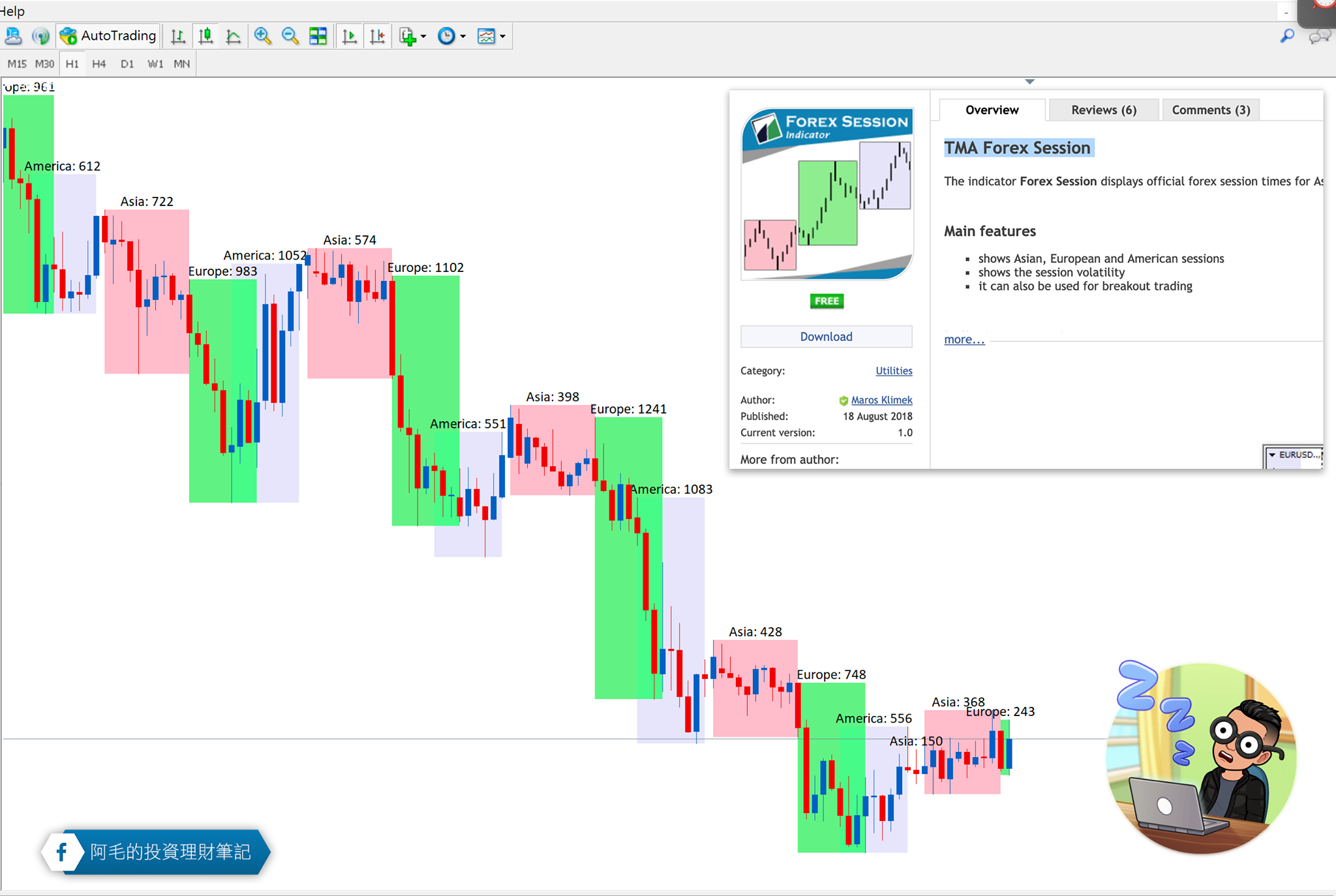Zoom out of the chart
The image size is (1336, 896).
tap(290, 36)
